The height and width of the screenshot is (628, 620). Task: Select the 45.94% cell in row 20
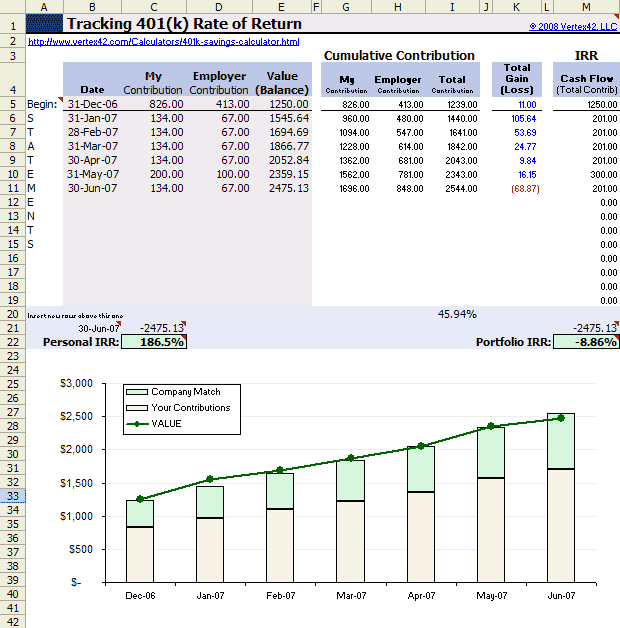[452, 314]
